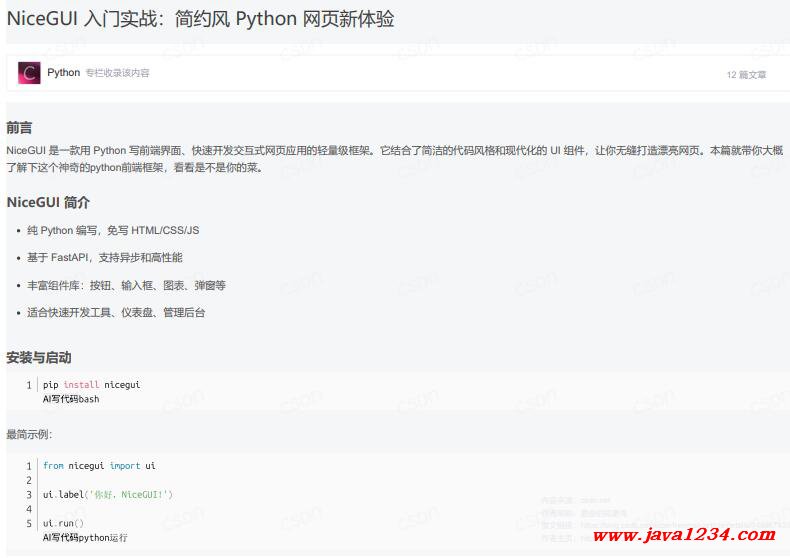Open the Python column link
Viewport: 790px width, 558px height.
63,73
